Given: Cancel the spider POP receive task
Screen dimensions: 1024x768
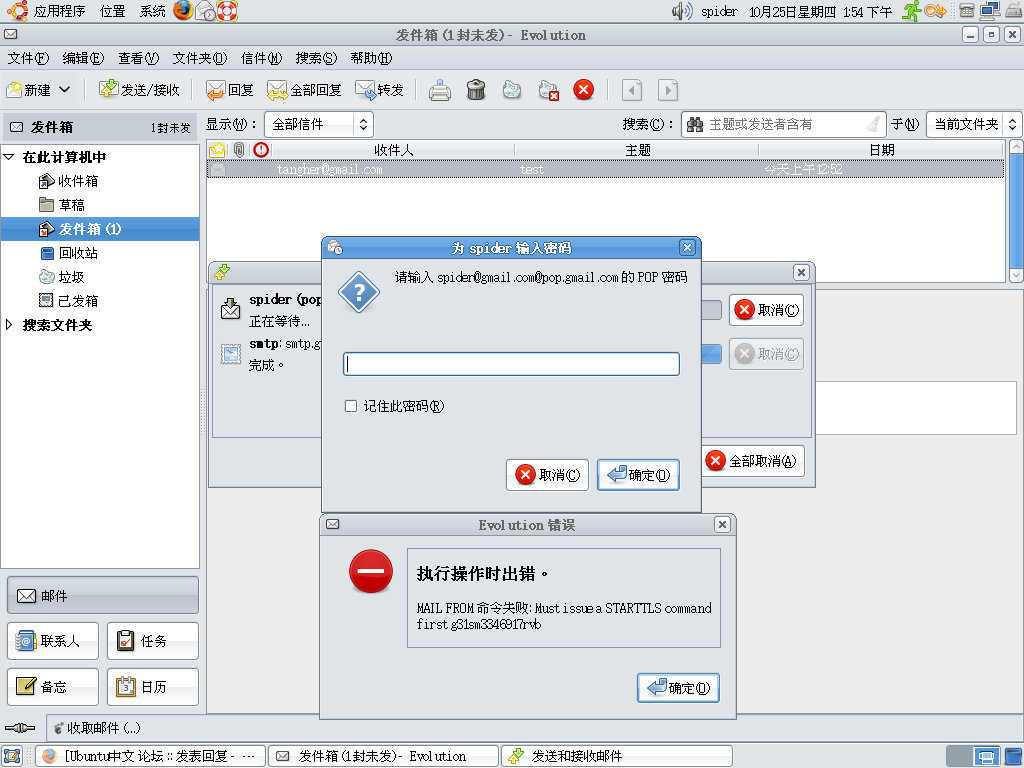Looking at the screenshot, I should coord(766,310).
